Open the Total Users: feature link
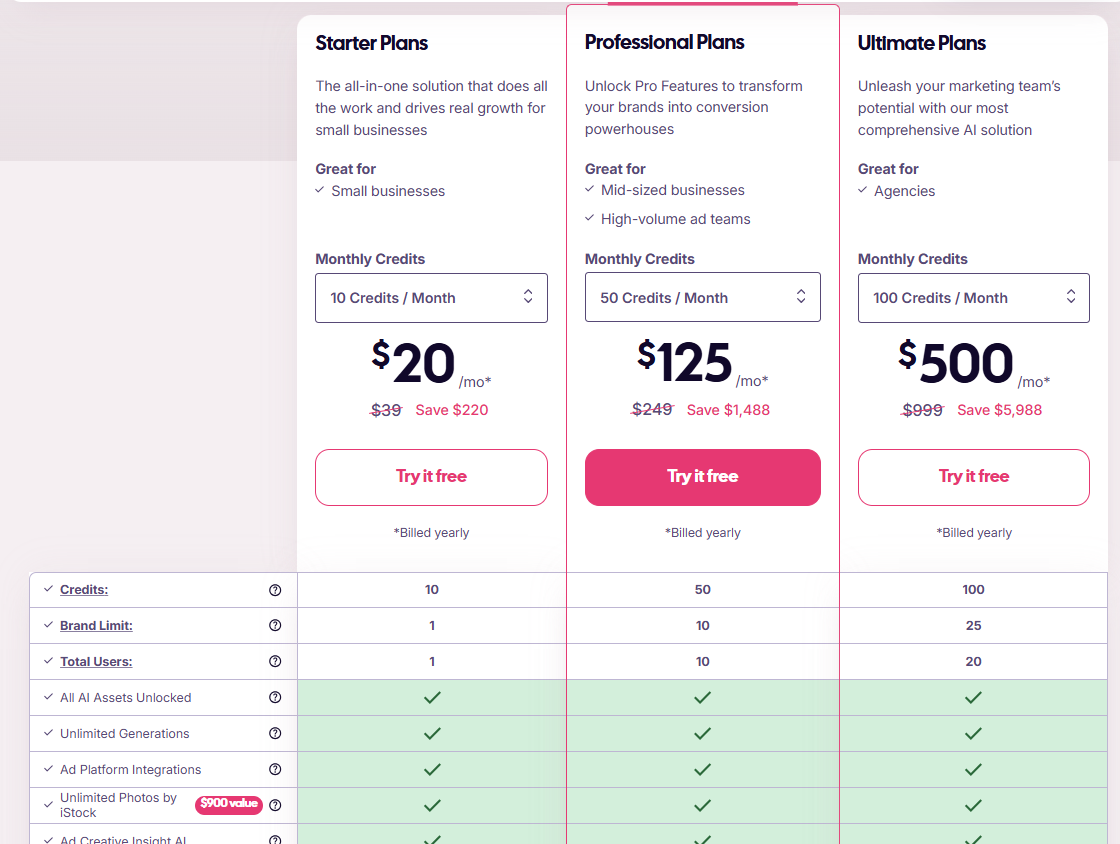 coord(96,662)
